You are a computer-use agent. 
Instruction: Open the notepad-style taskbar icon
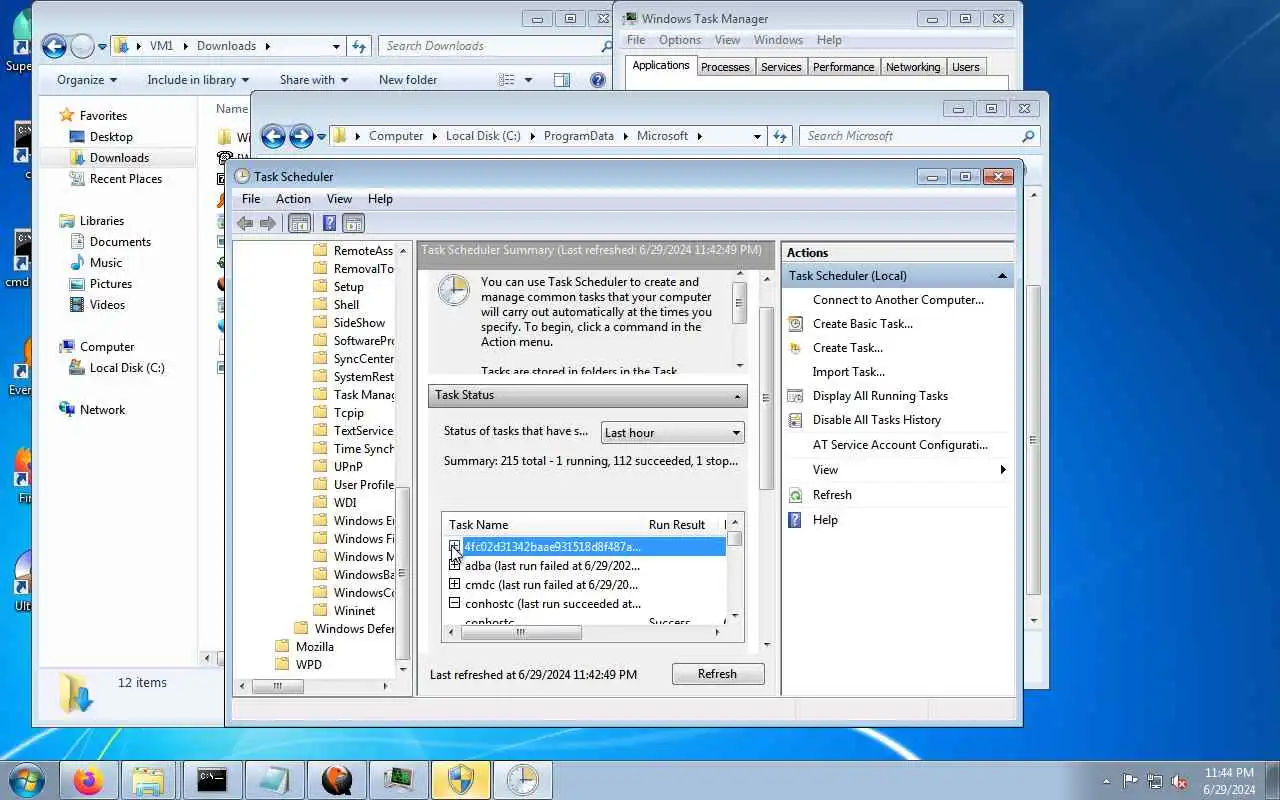[x=273, y=780]
